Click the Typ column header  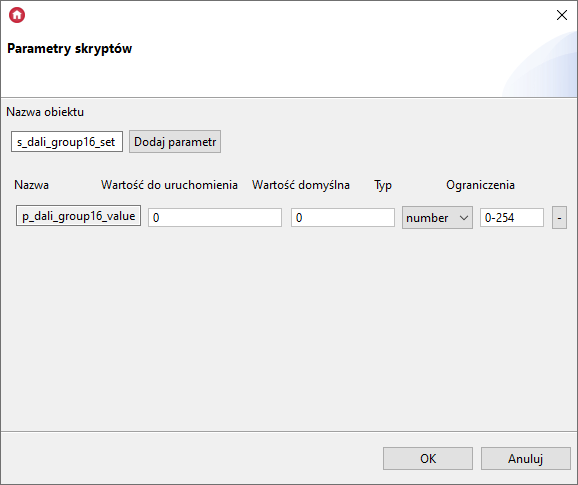click(x=383, y=185)
